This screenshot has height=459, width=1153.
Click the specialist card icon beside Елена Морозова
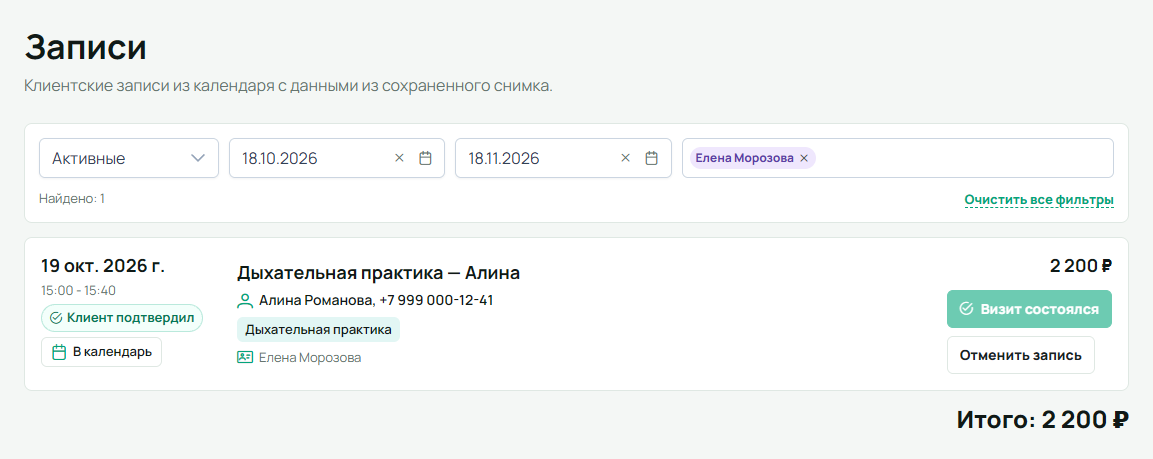click(245, 357)
